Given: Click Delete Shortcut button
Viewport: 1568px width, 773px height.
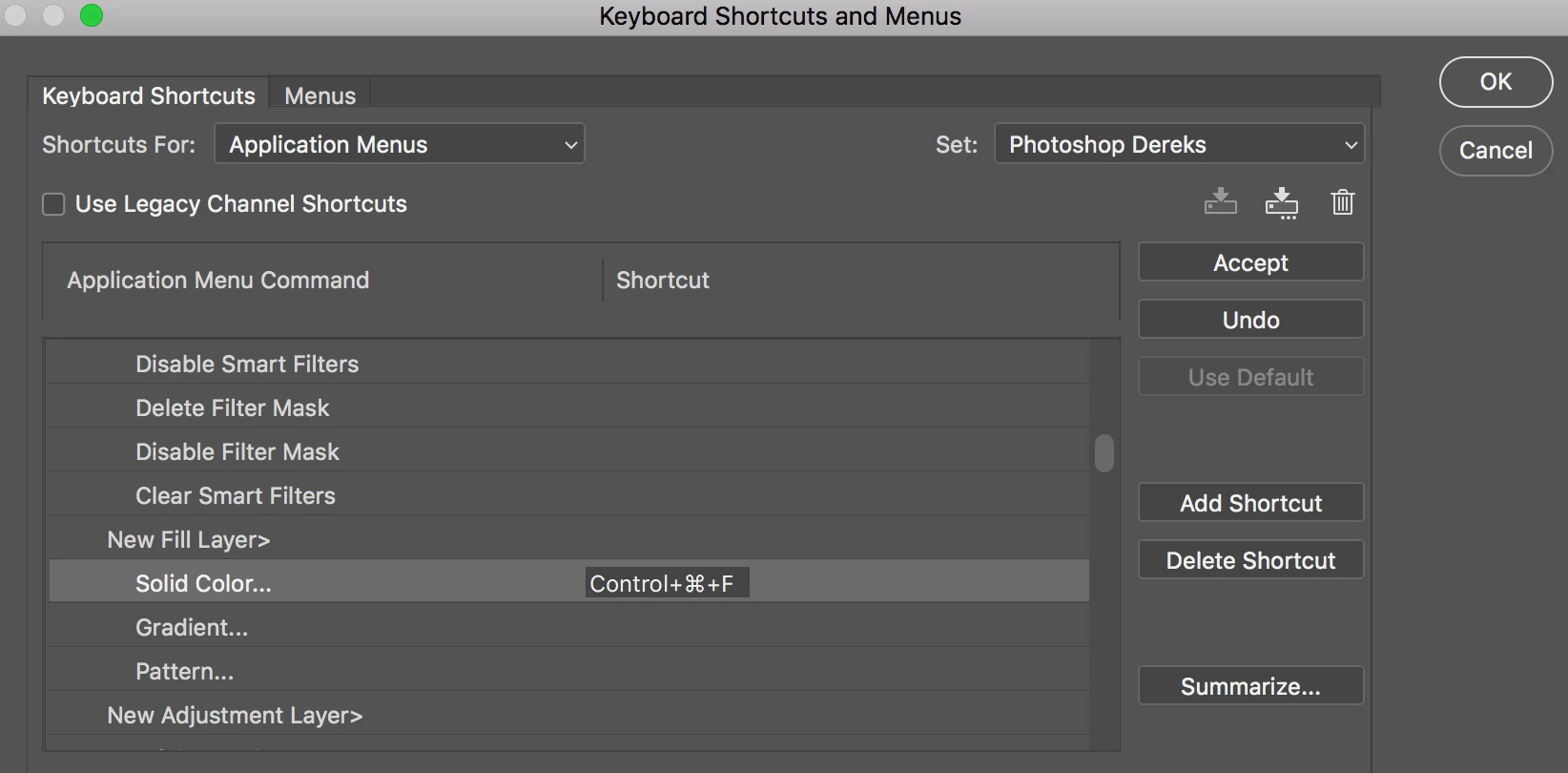Looking at the screenshot, I should pyautogui.click(x=1250, y=560).
